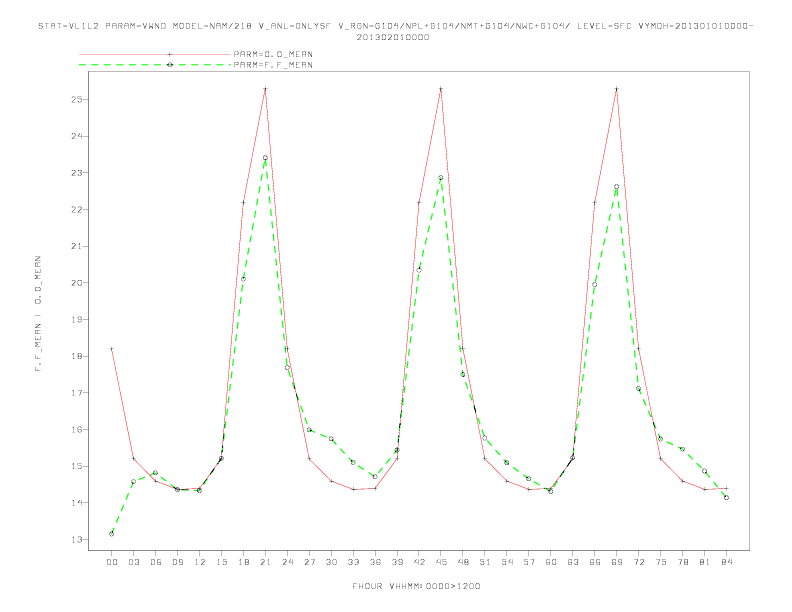Click the date range 2013020100000 in title
This screenshot has height=612, width=792.
pos(393,37)
